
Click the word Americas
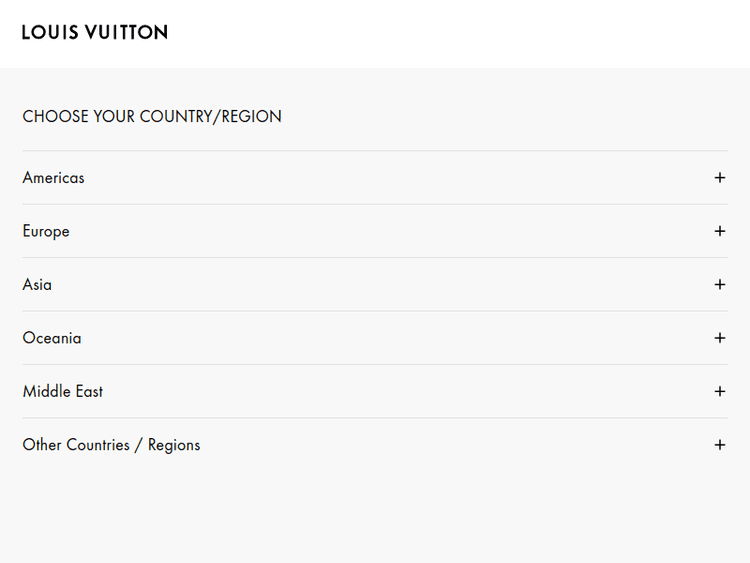coord(53,178)
